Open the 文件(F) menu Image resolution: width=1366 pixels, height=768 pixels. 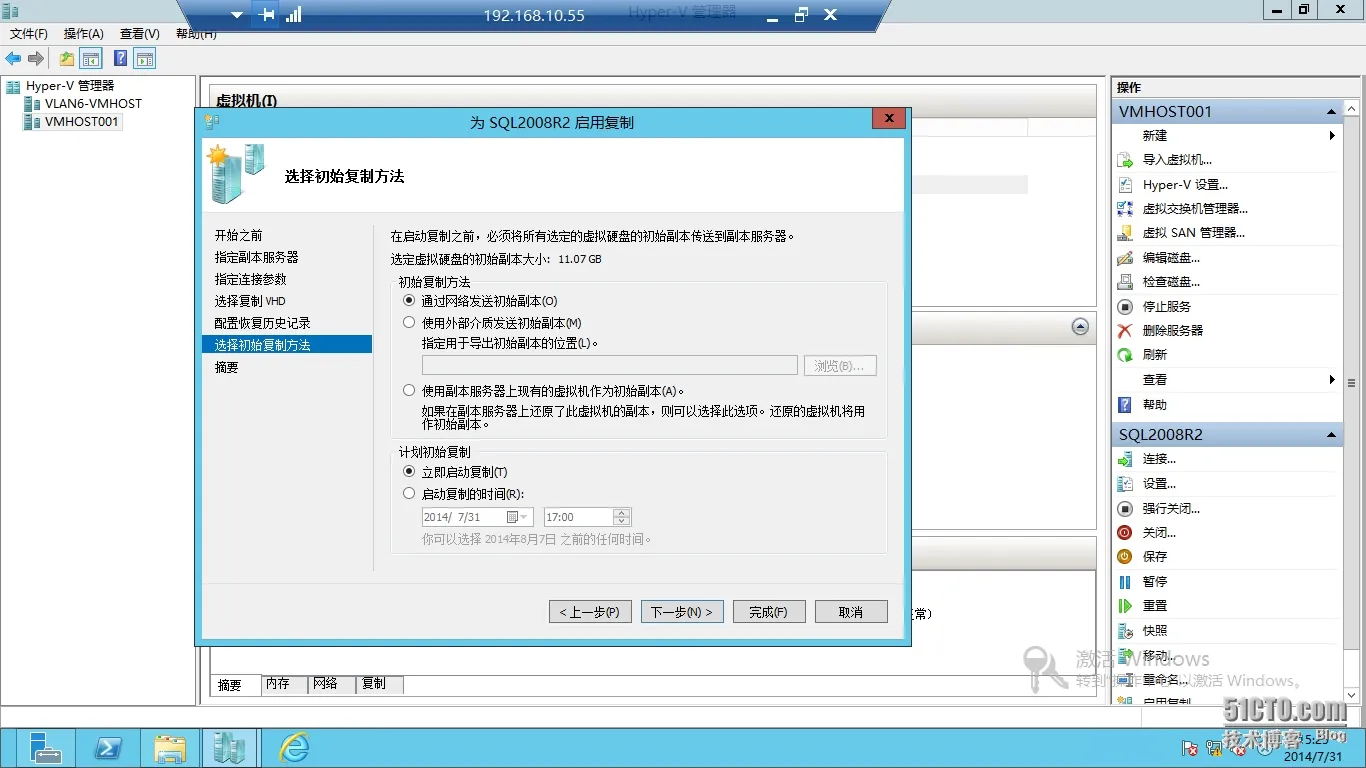coord(29,34)
